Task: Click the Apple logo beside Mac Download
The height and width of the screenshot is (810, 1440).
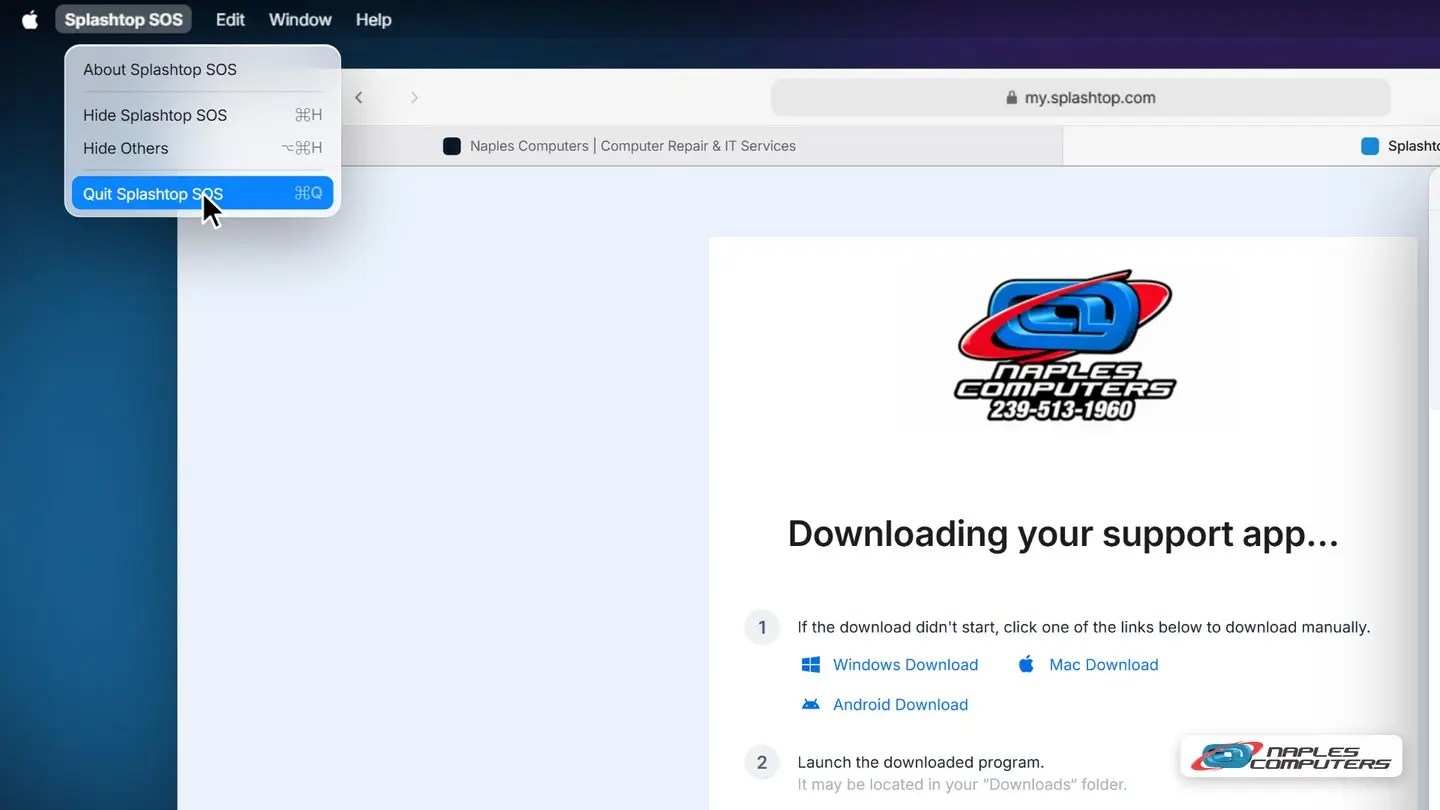Action: (x=1026, y=665)
